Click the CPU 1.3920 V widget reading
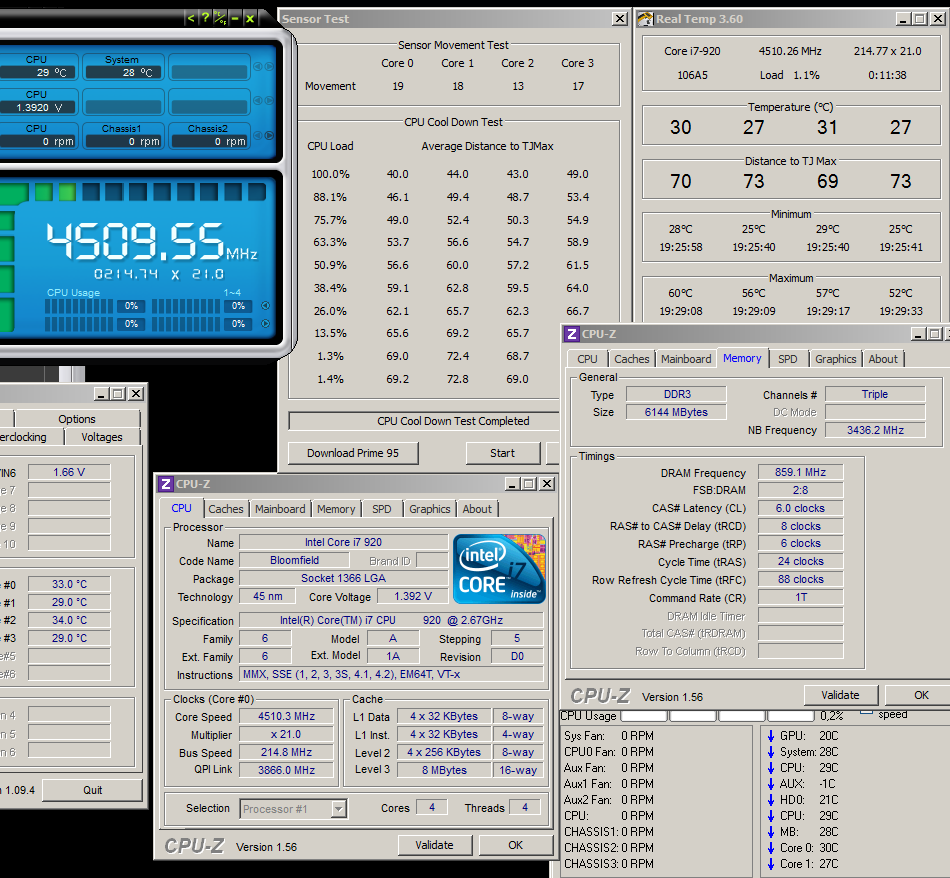The width and height of the screenshot is (950, 878). click(x=39, y=108)
